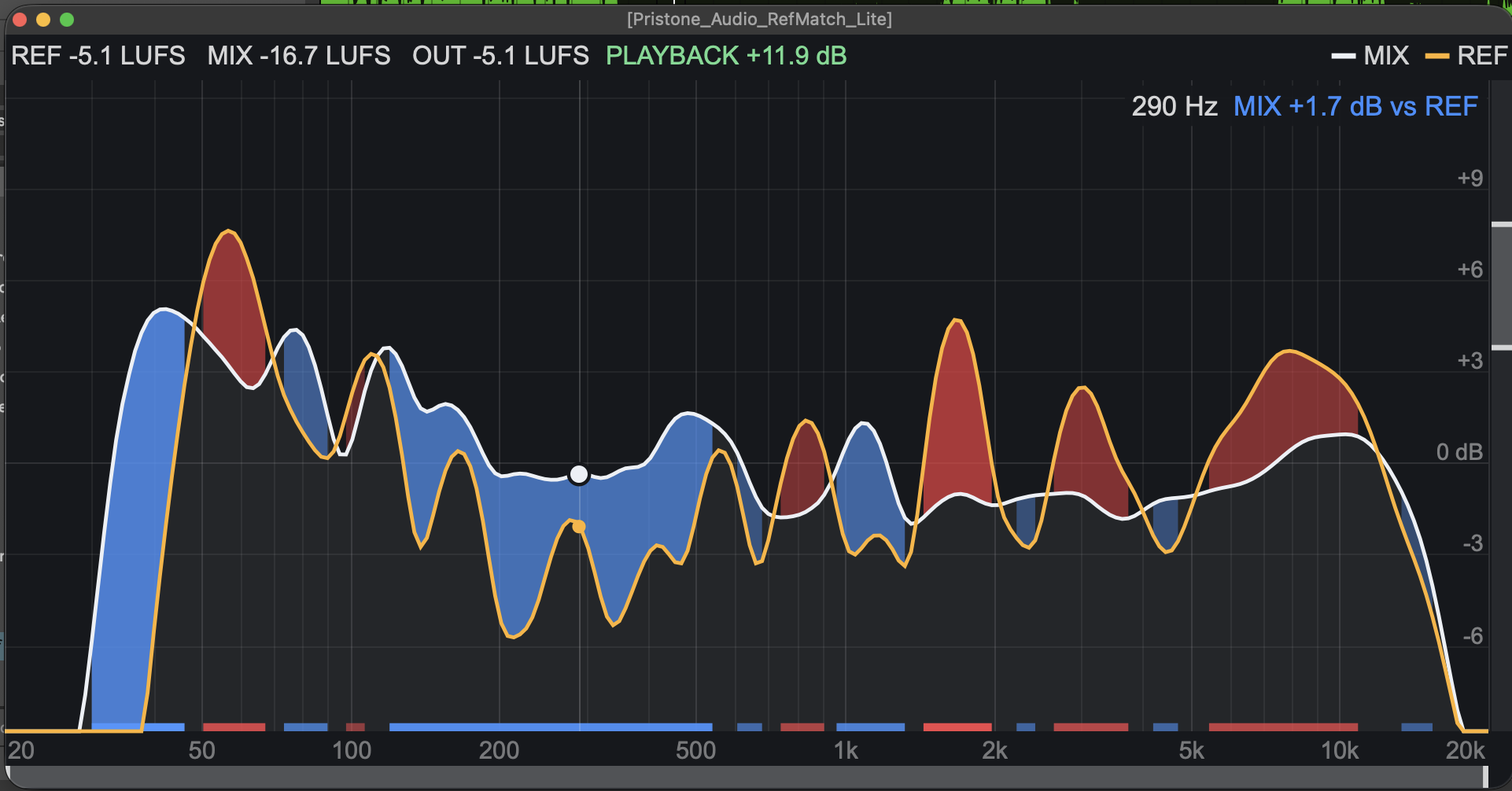Click the MIX -16.7 LUFS readout
This screenshot has height=791, width=1512.
point(299,56)
